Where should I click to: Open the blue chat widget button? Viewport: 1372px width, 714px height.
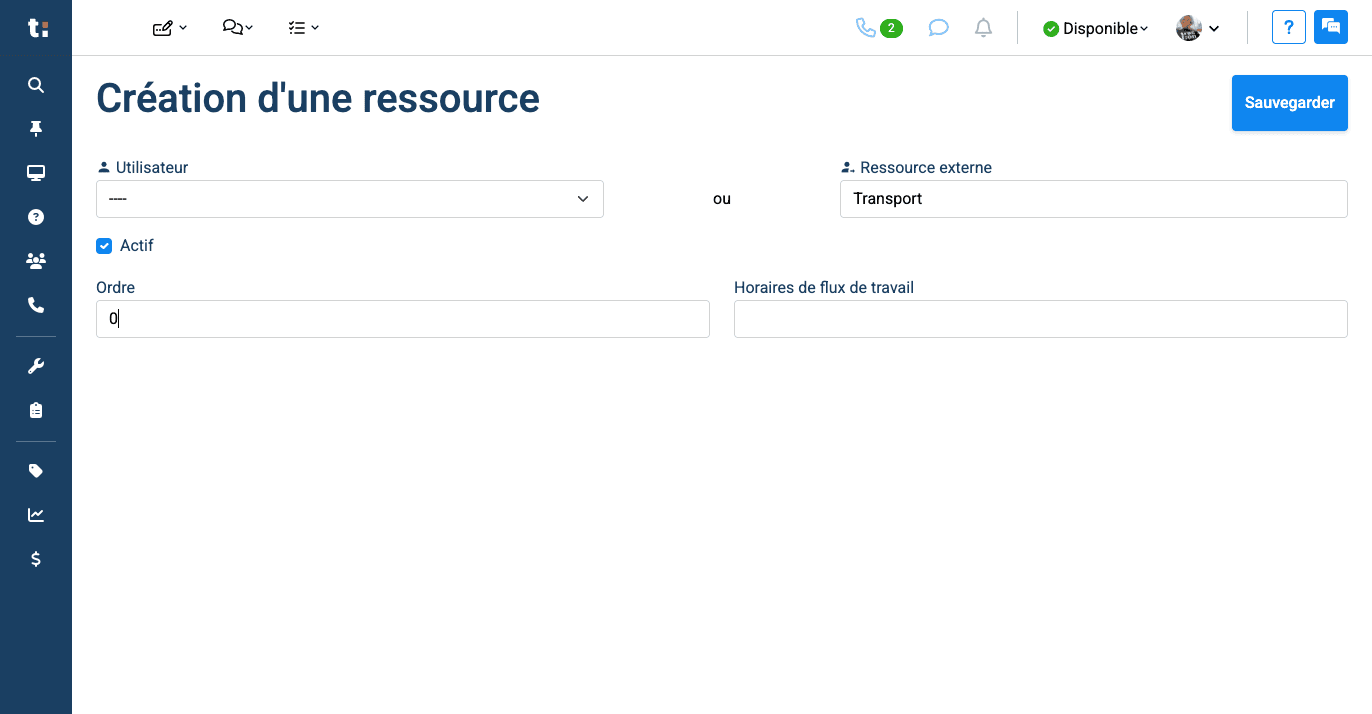tap(1331, 27)
